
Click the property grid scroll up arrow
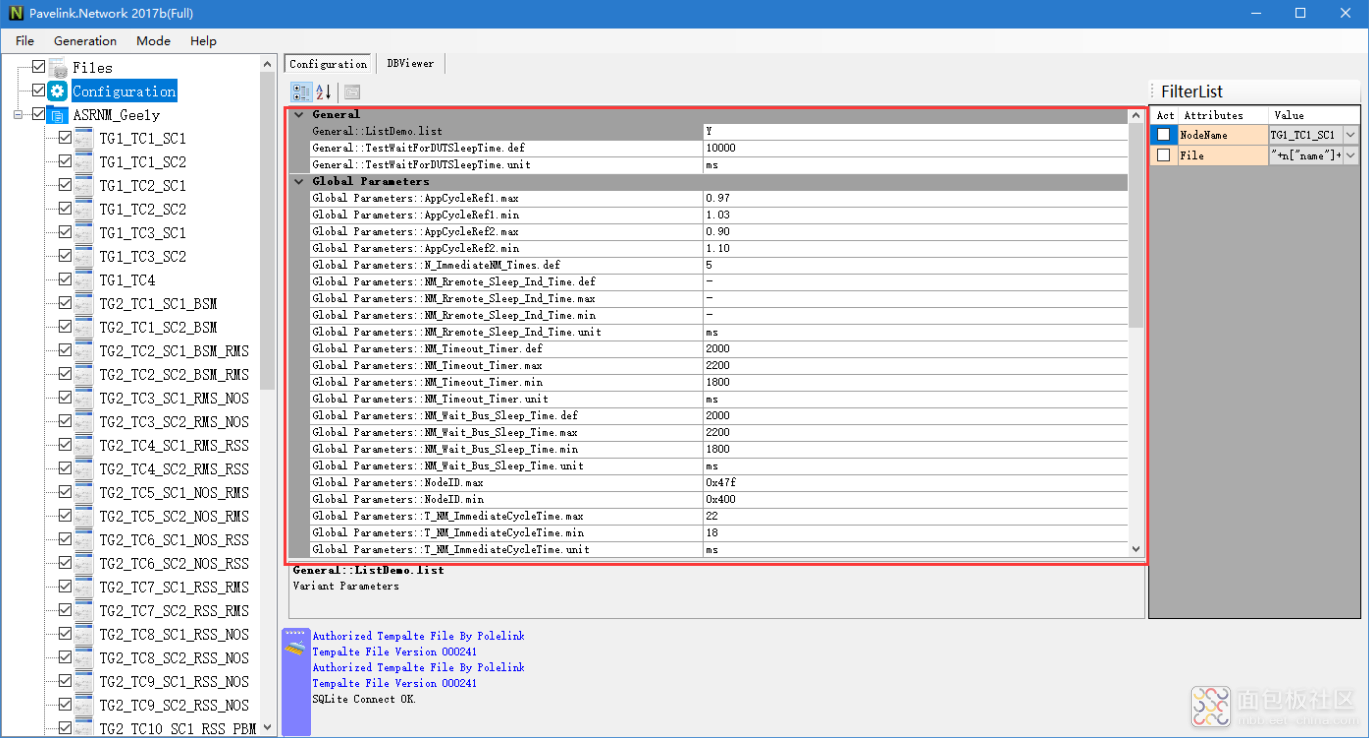[1135, 115]
